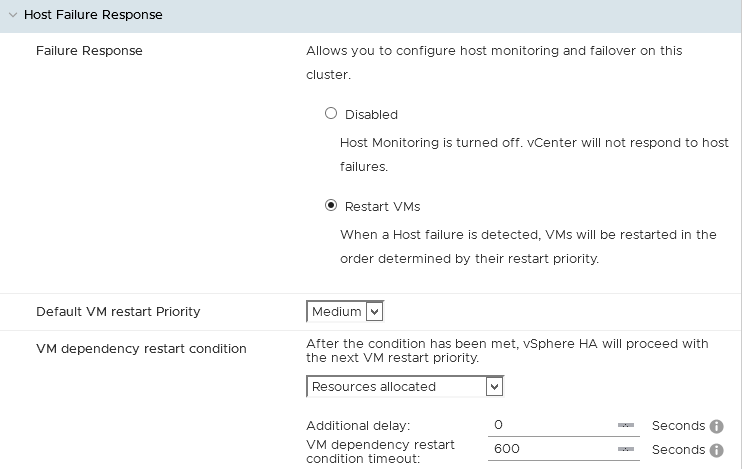The width and height of the screenshot is (743, 469).
Task: Collapse the Host Failure Response chevron
Action: (x=13, y=15)
